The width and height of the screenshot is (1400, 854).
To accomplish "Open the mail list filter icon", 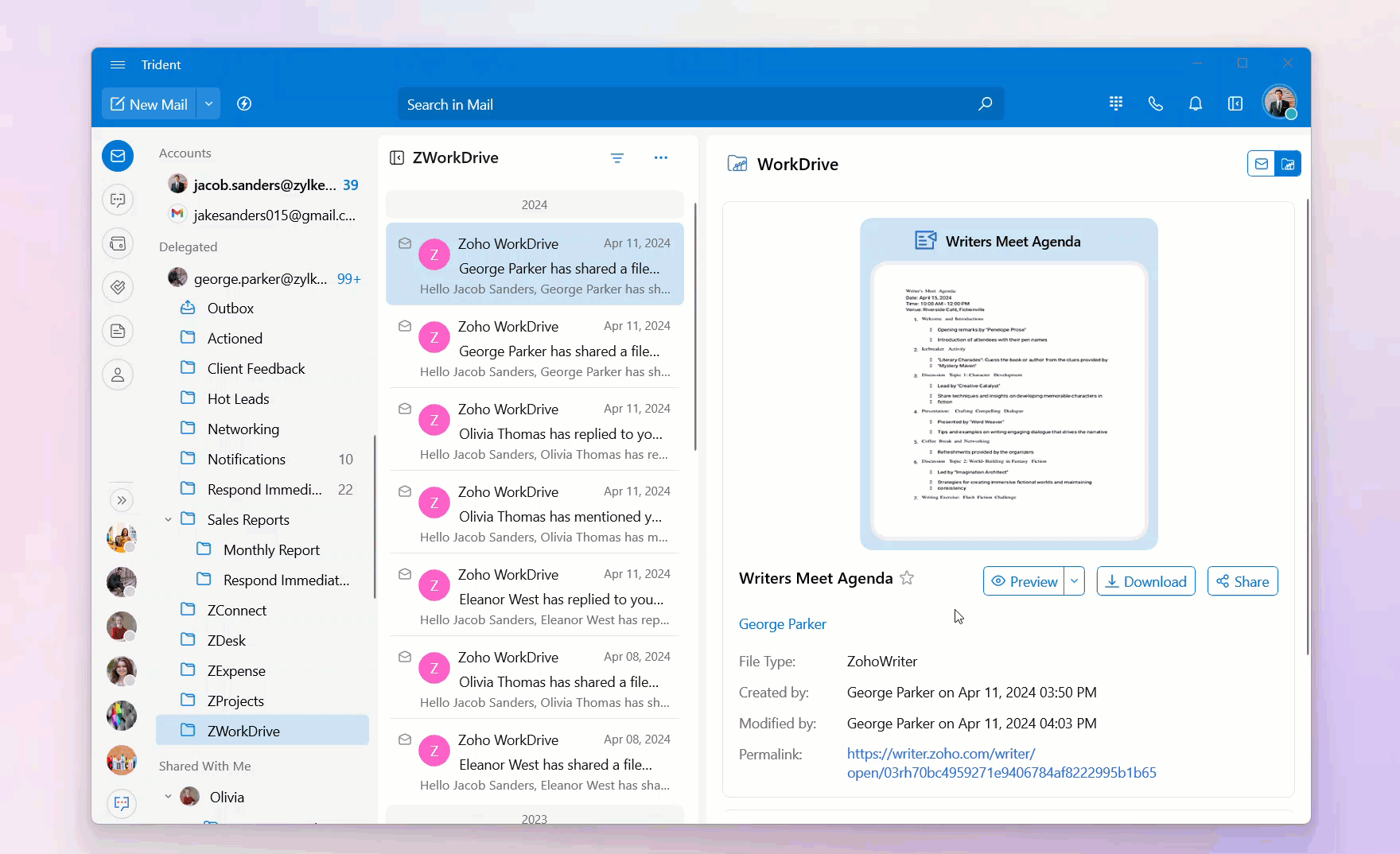I will (x=617, y=158).
